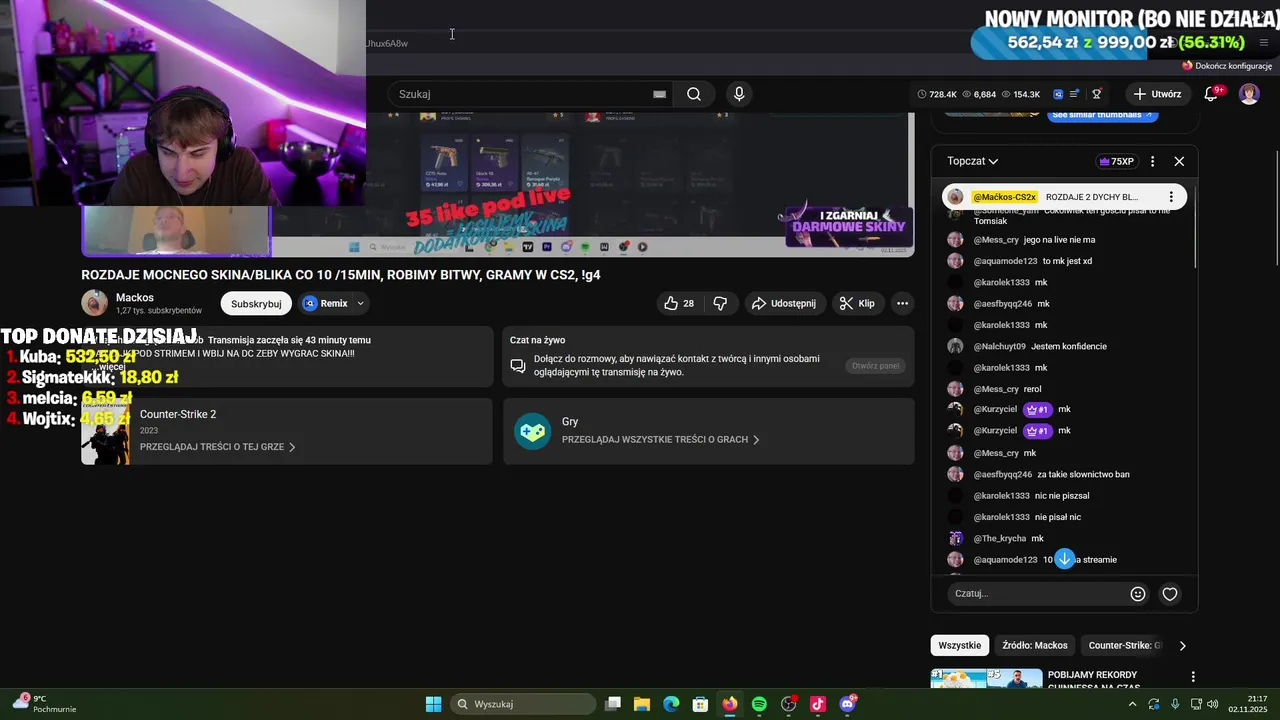Open Microsoft Edge from taskbar

tap(671, 704)
